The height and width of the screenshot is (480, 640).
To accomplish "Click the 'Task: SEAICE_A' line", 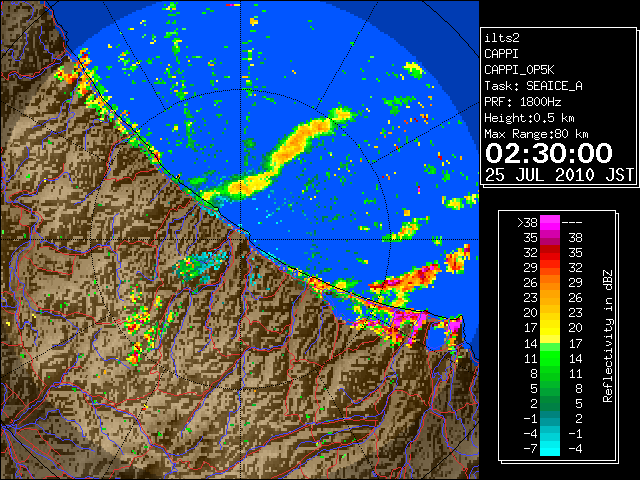I will pos(533,86).
